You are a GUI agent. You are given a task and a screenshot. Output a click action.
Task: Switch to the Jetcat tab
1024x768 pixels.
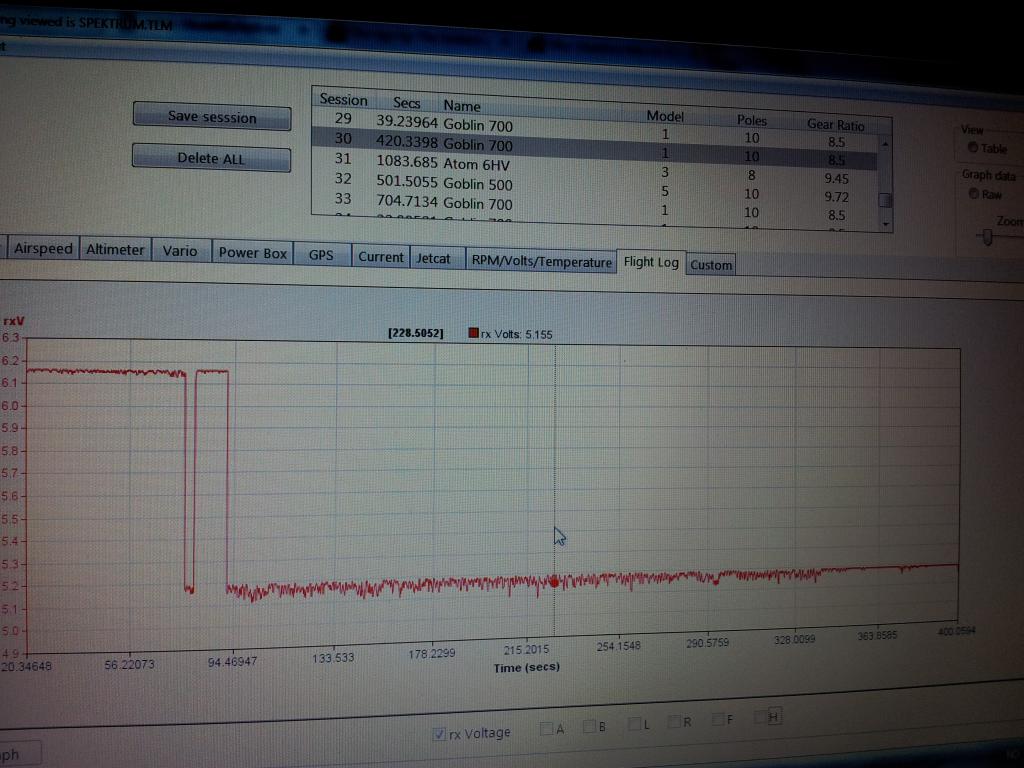coord(433,259)
